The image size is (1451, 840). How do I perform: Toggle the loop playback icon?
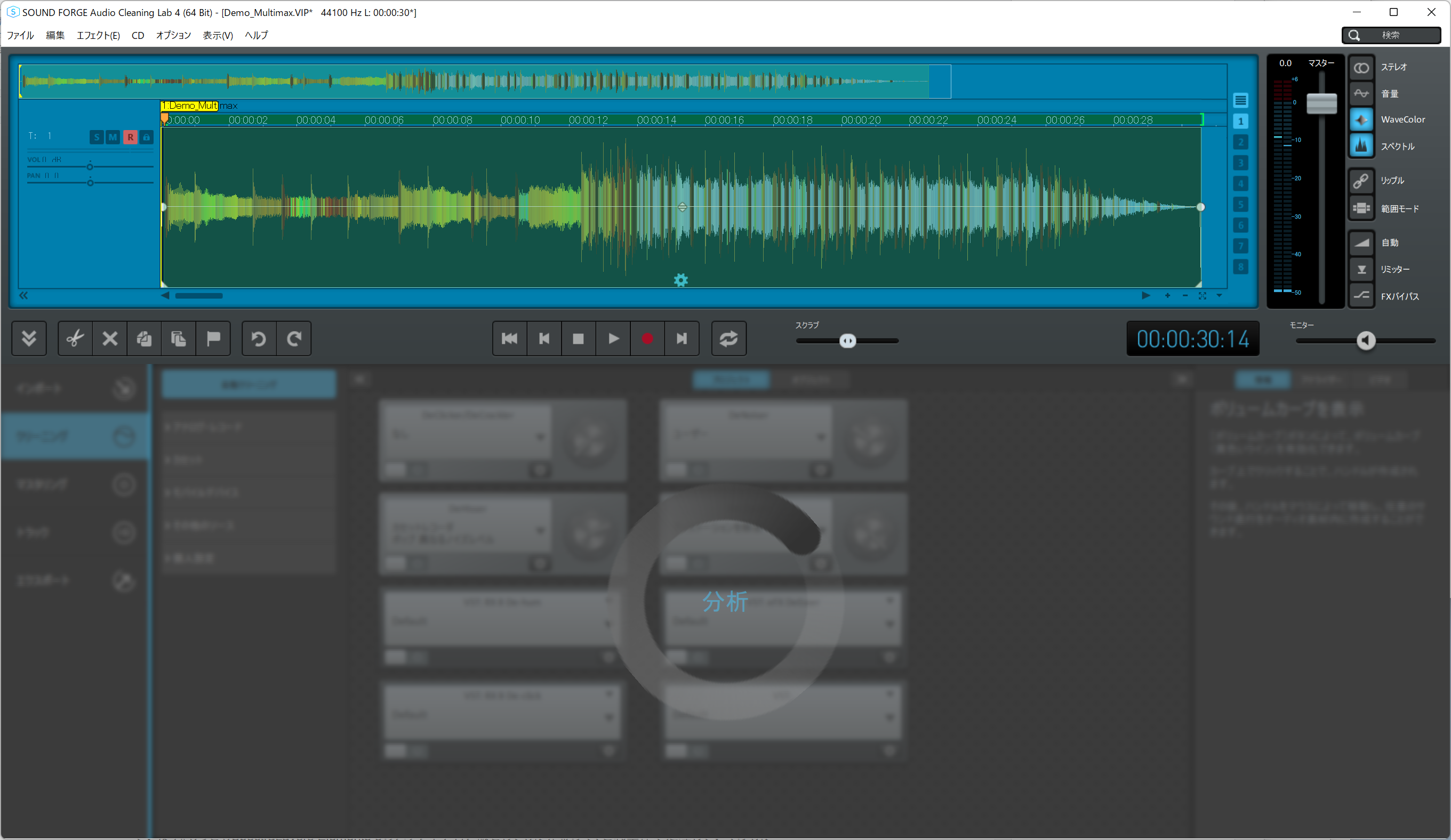coord(728,338)
